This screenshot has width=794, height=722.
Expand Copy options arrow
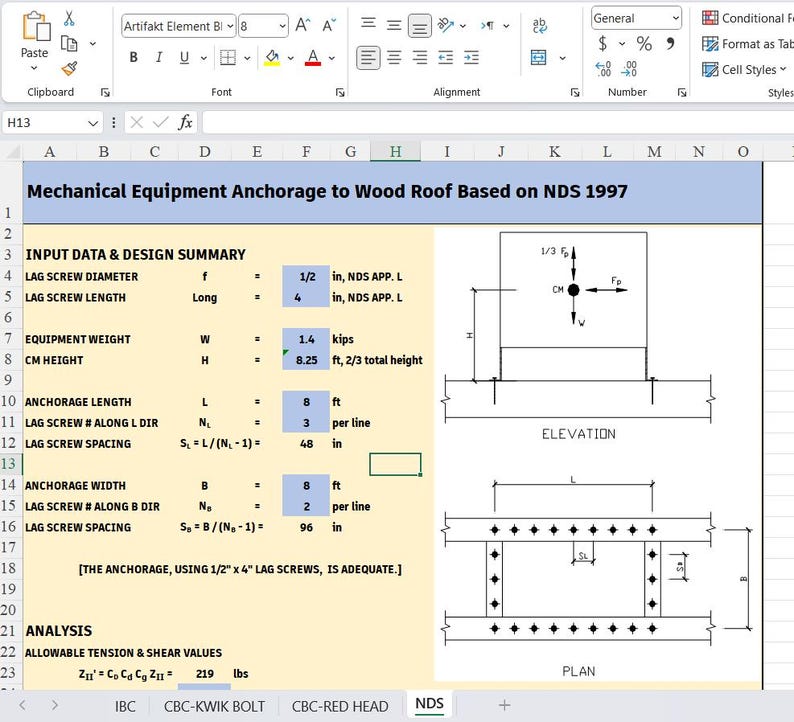coord(93,44)
